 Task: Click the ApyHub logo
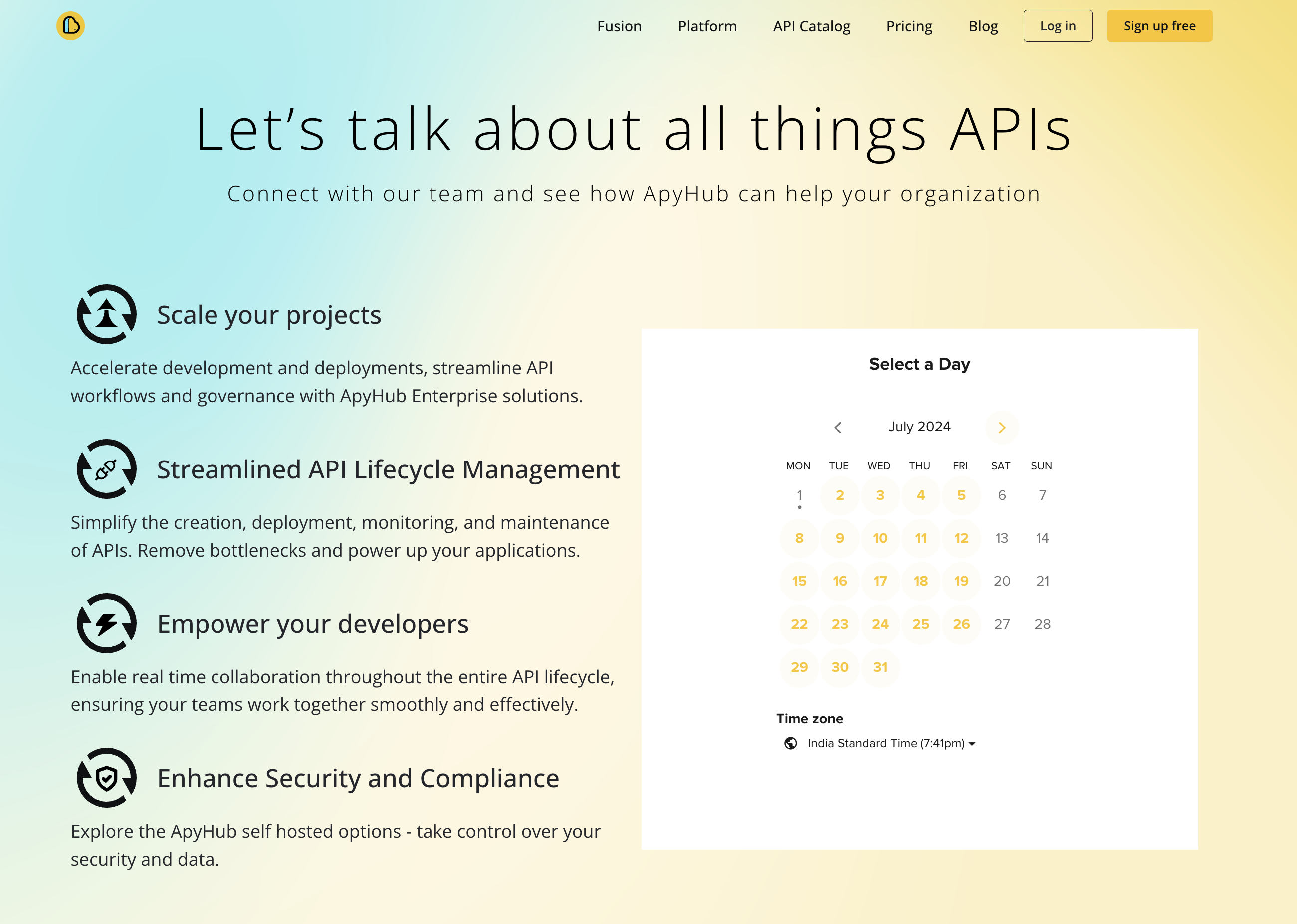71,25
